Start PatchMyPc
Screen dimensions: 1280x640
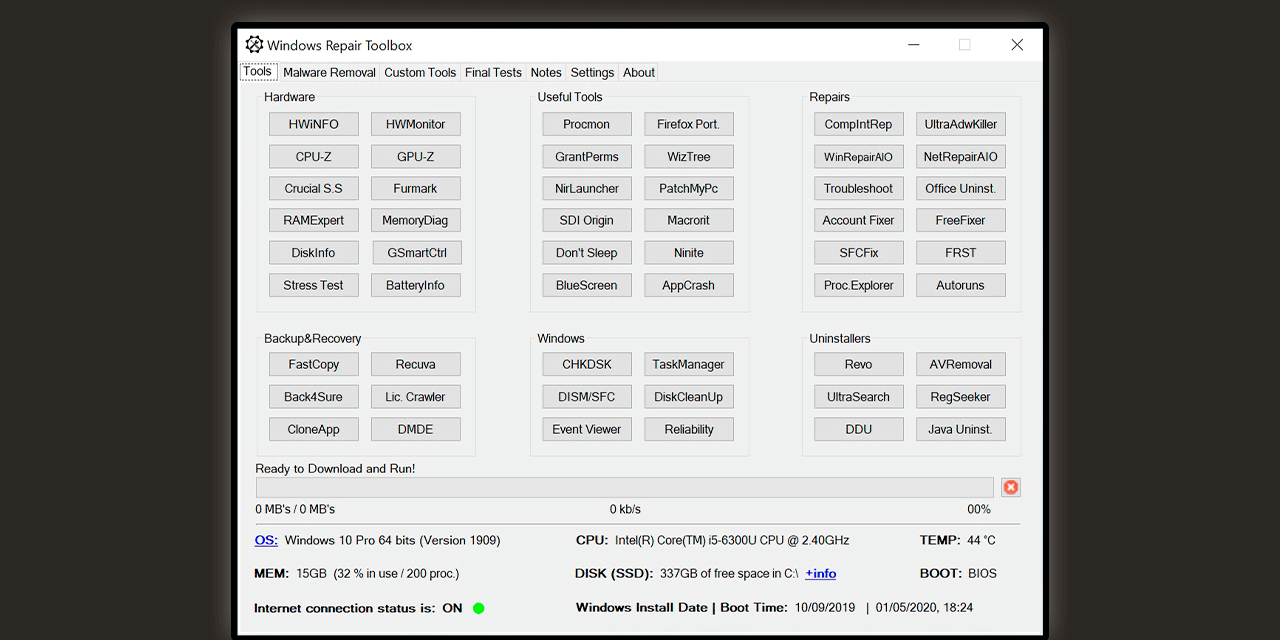pyautogui.click(x=689, y=188)
